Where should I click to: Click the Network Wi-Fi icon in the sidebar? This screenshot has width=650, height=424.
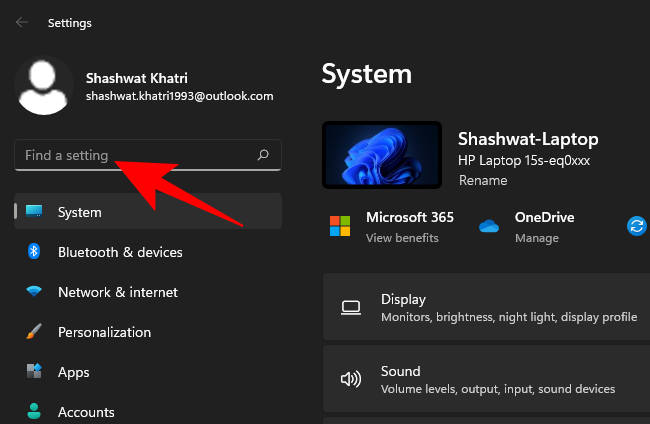coord(34,292)
